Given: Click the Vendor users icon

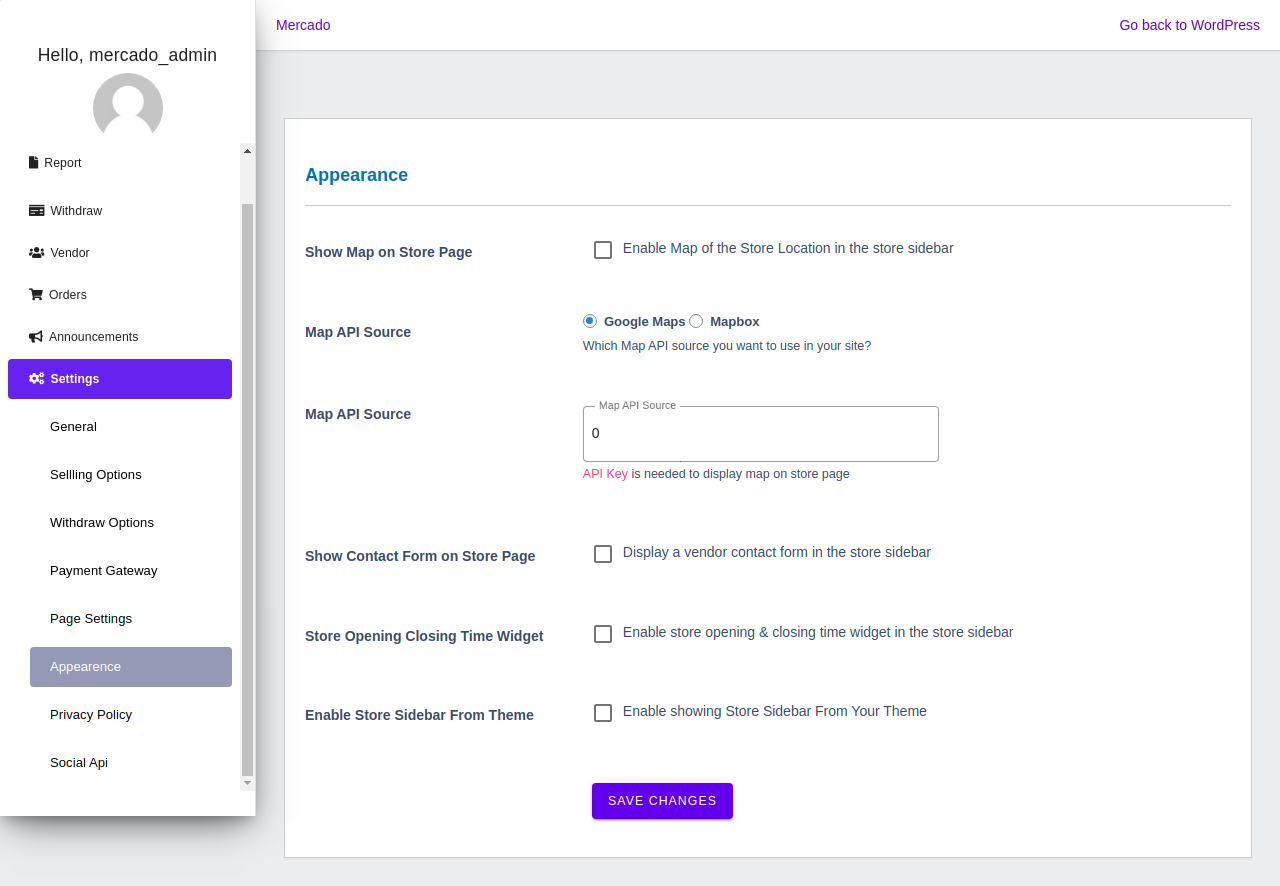Looking at the screenshot, I should [x=37, y=253].
